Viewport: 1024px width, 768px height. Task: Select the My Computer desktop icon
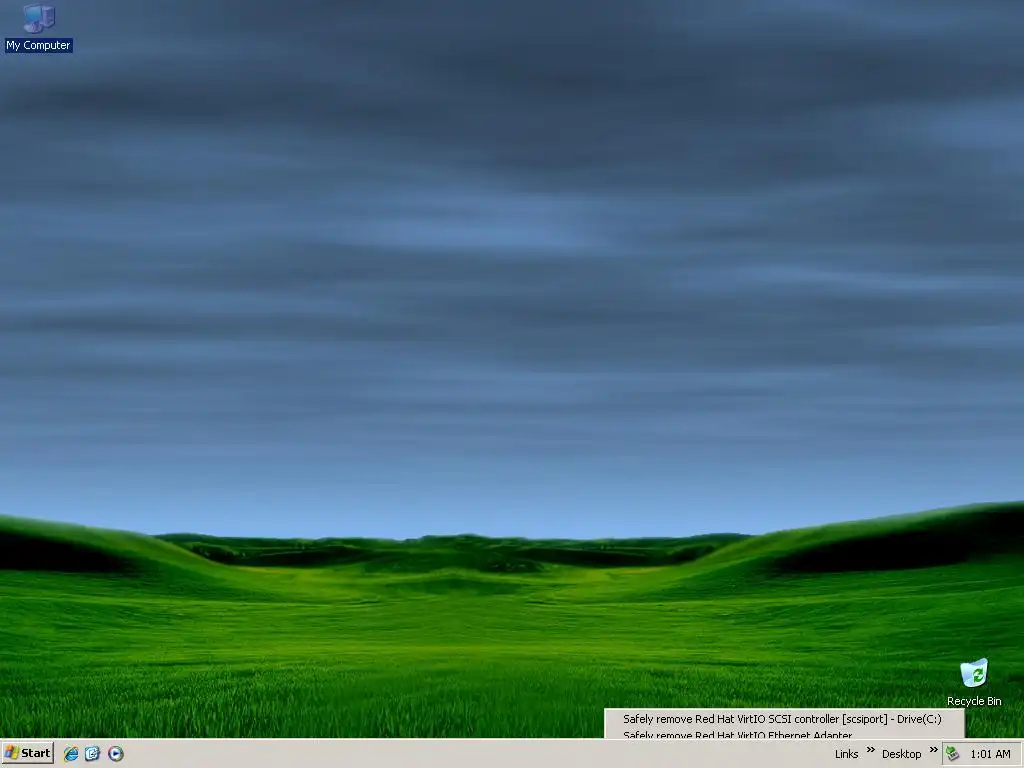[x=39, y=28]
